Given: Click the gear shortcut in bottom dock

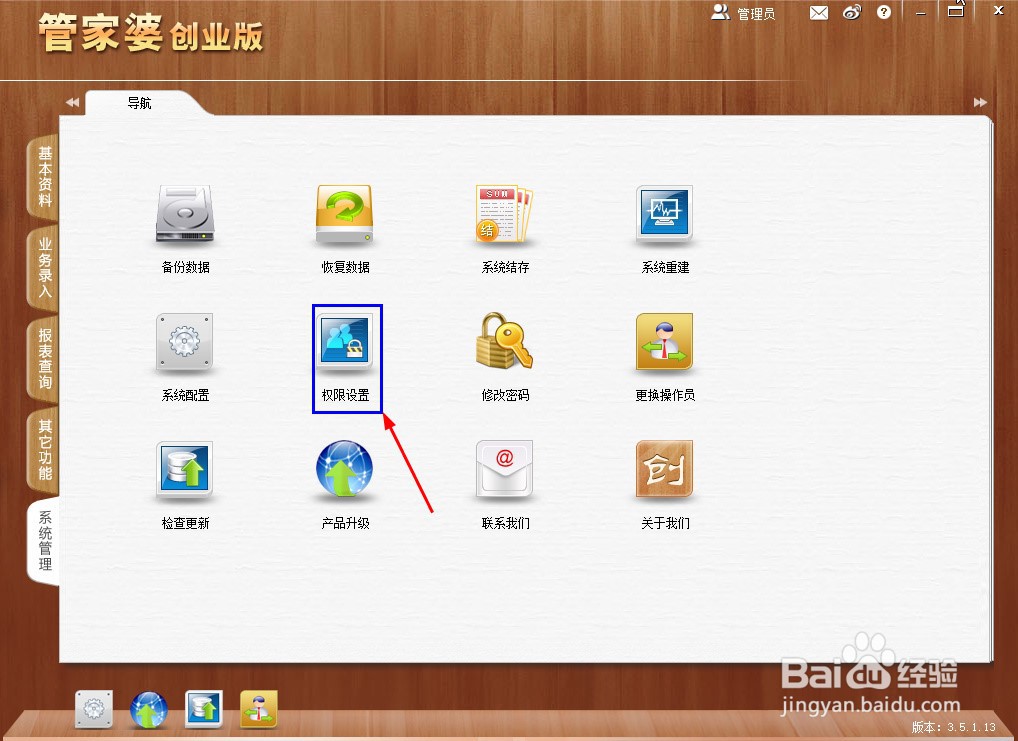Looking at the screenshot, I should coord(94,709).
